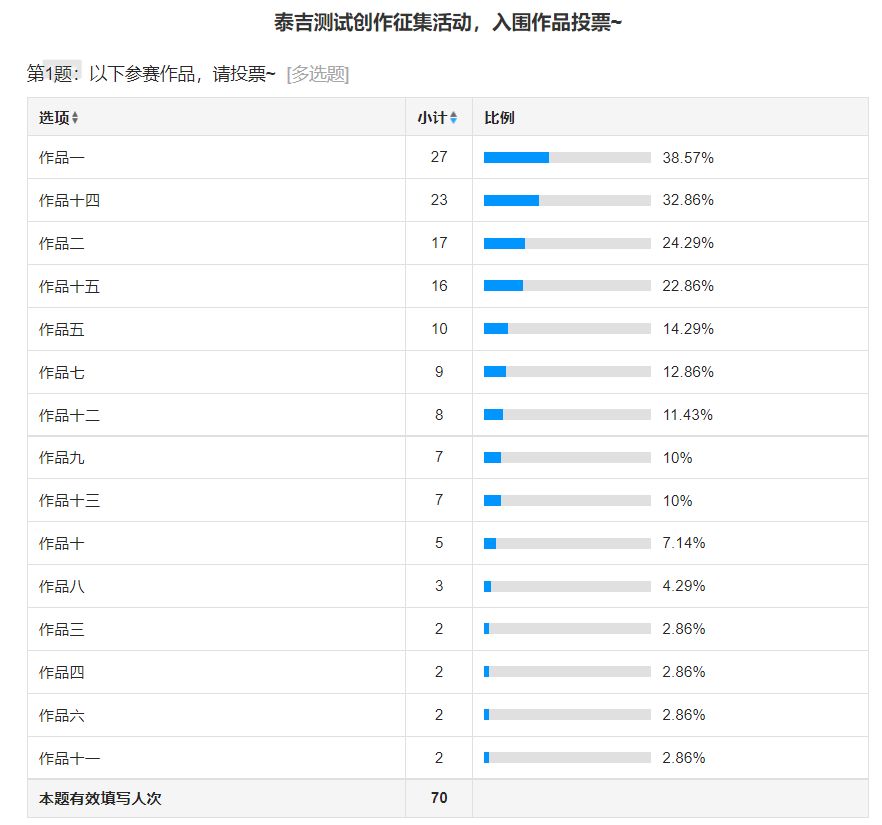
Task: Click the percentage in 作品三 row
Action: [684, 629]
